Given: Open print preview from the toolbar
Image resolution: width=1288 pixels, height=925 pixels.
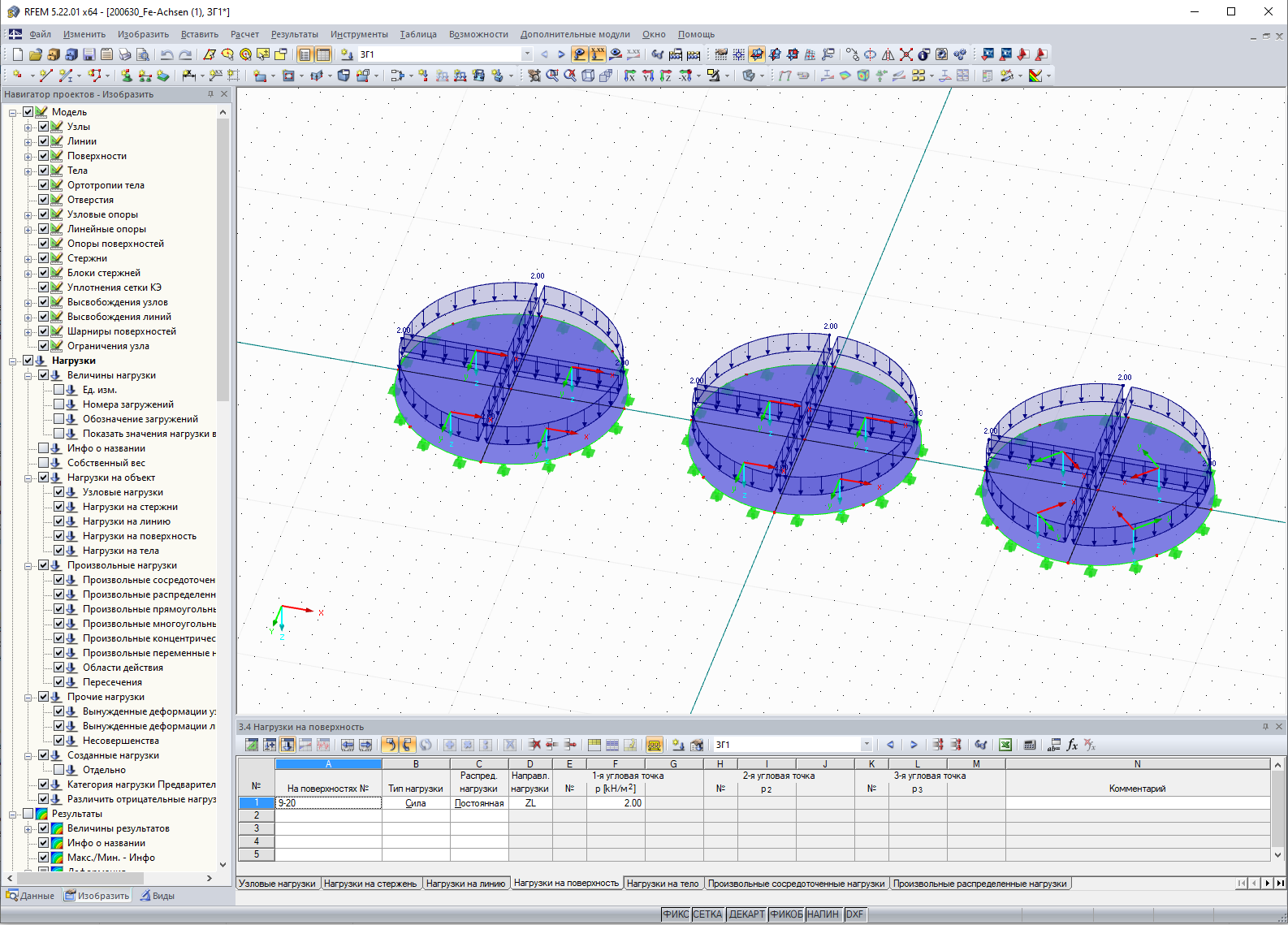Looking at the screenshot, I should (x=143, y=54).
